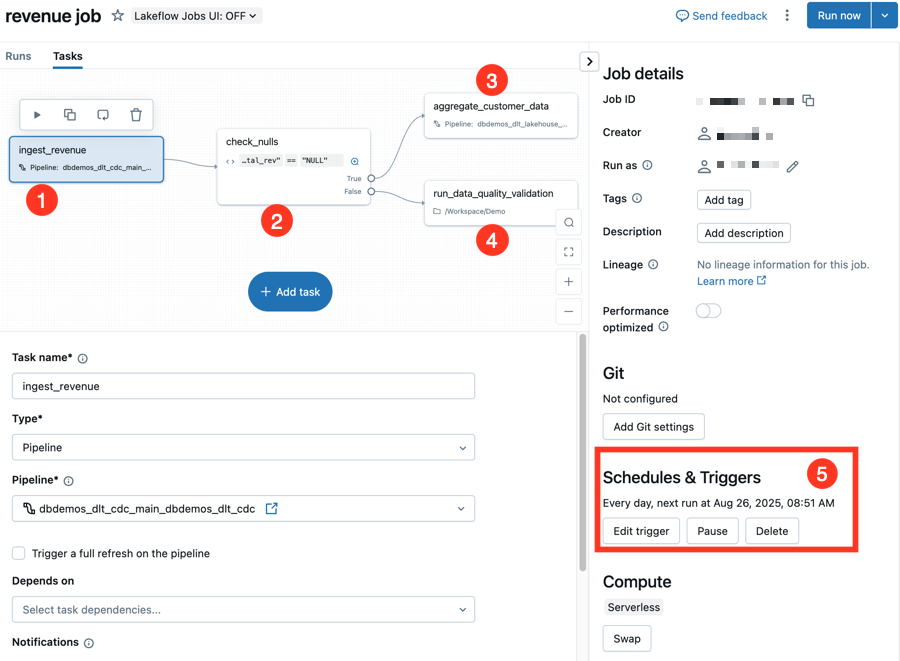Click the Edit trigger button
Image resolution: width=900 pixels, height=661 pixels.
641,531
